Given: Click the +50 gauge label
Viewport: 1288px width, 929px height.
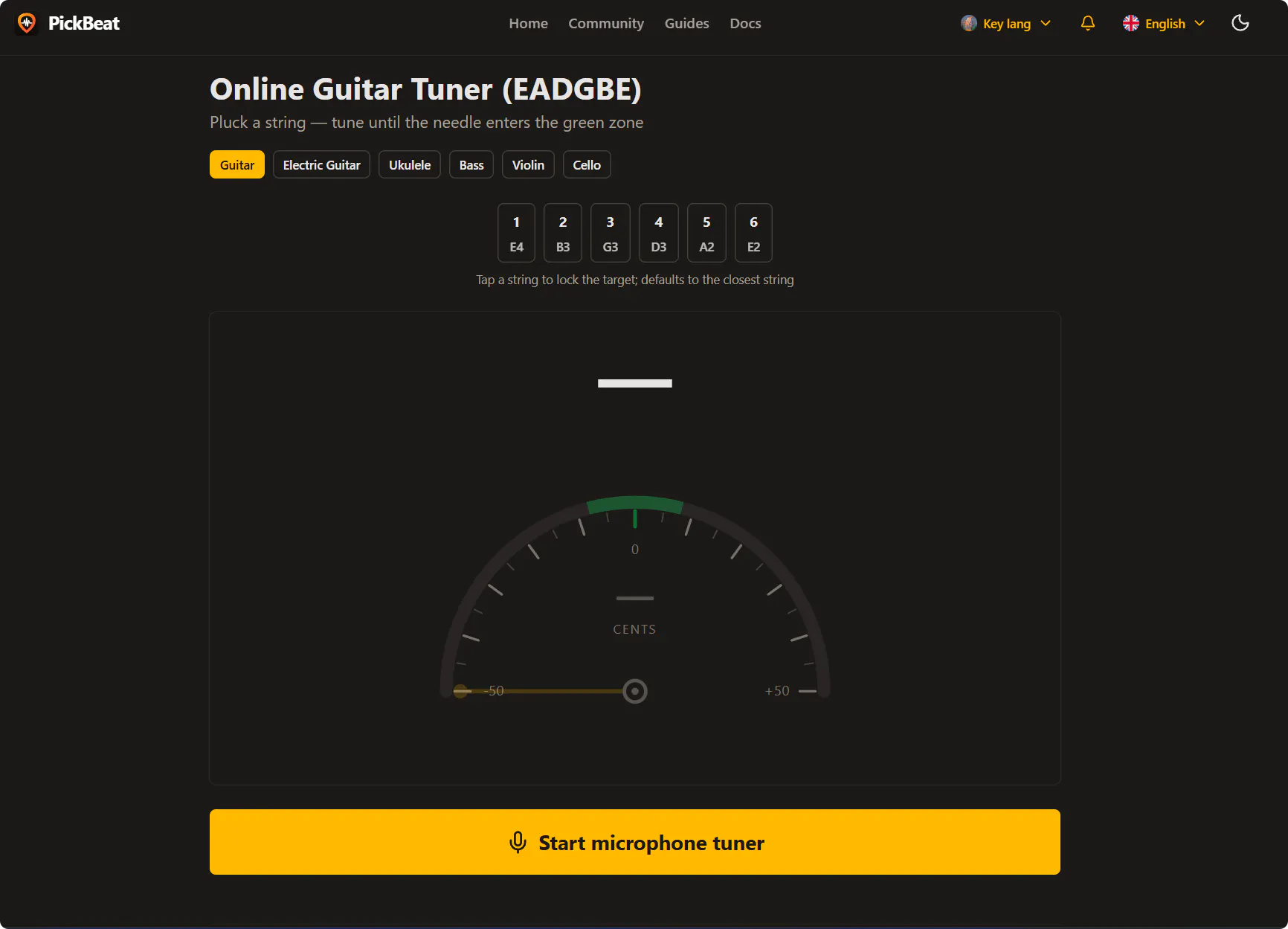Looking at the screenshot, I should 777,691.
